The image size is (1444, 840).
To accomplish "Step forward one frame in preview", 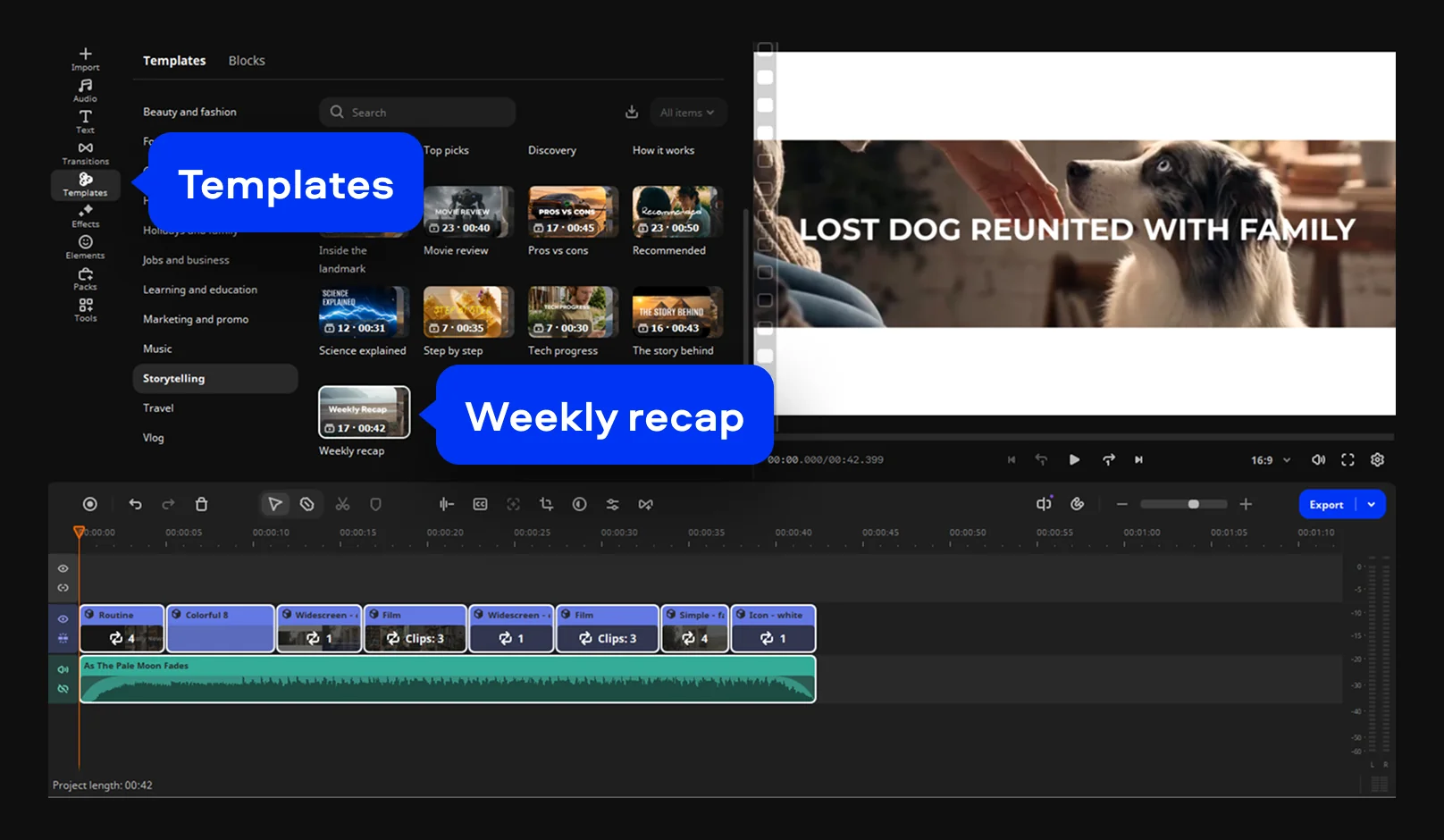I will coord(1108,459).
